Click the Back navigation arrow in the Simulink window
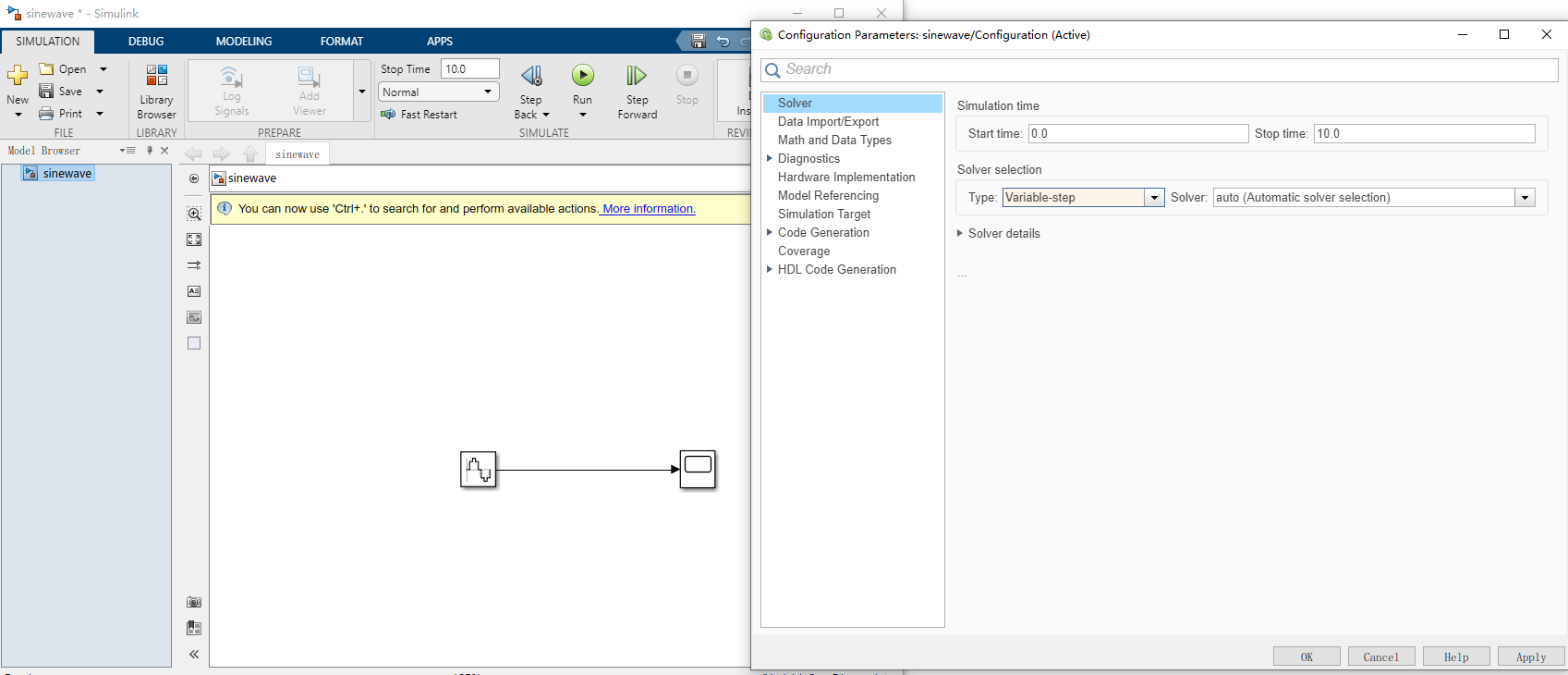This screenshot has height=675, width=1568. pos(193,154)
